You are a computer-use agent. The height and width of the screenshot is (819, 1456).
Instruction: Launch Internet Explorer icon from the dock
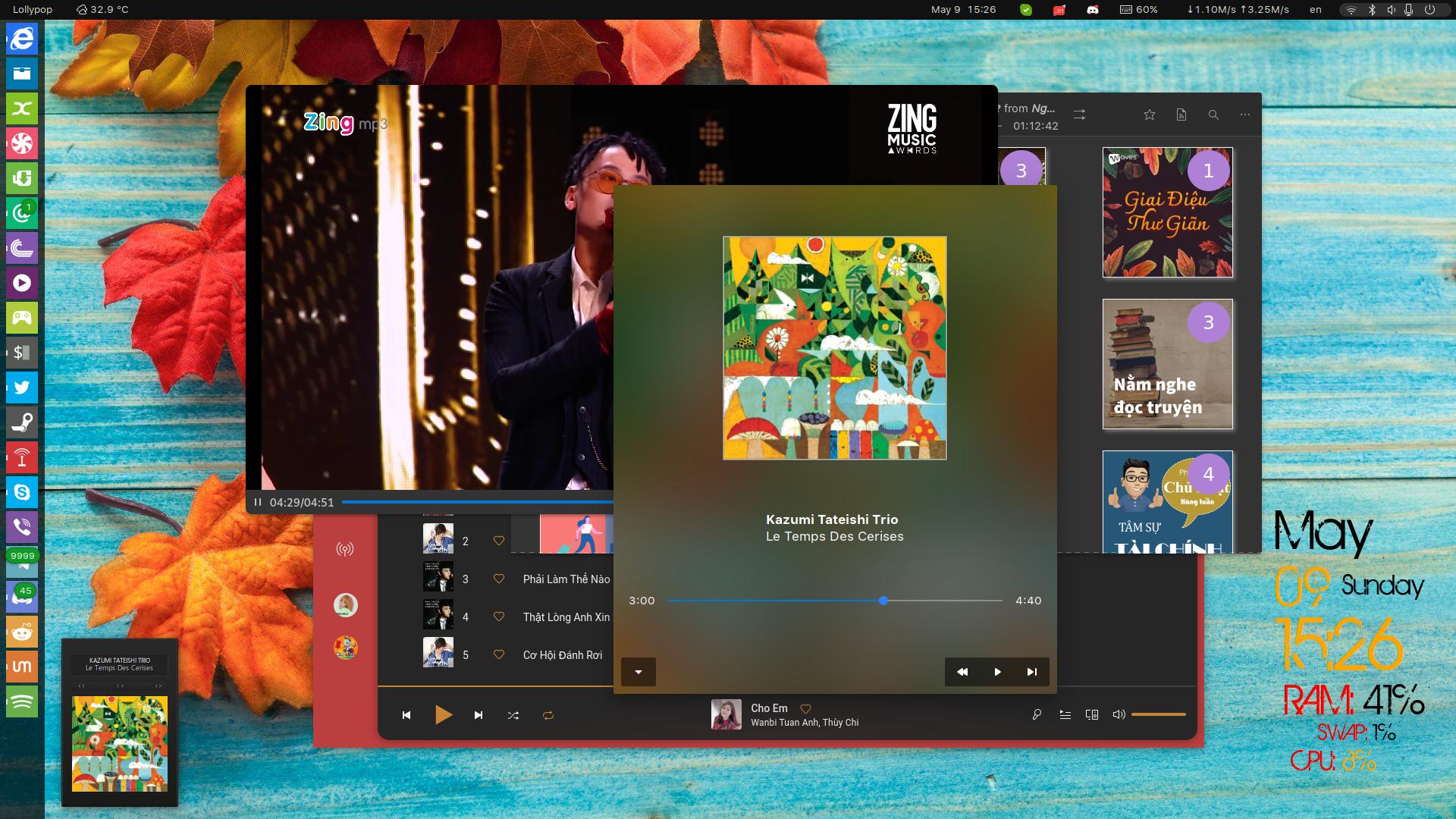pyautogui.click(x=22, y=39)
